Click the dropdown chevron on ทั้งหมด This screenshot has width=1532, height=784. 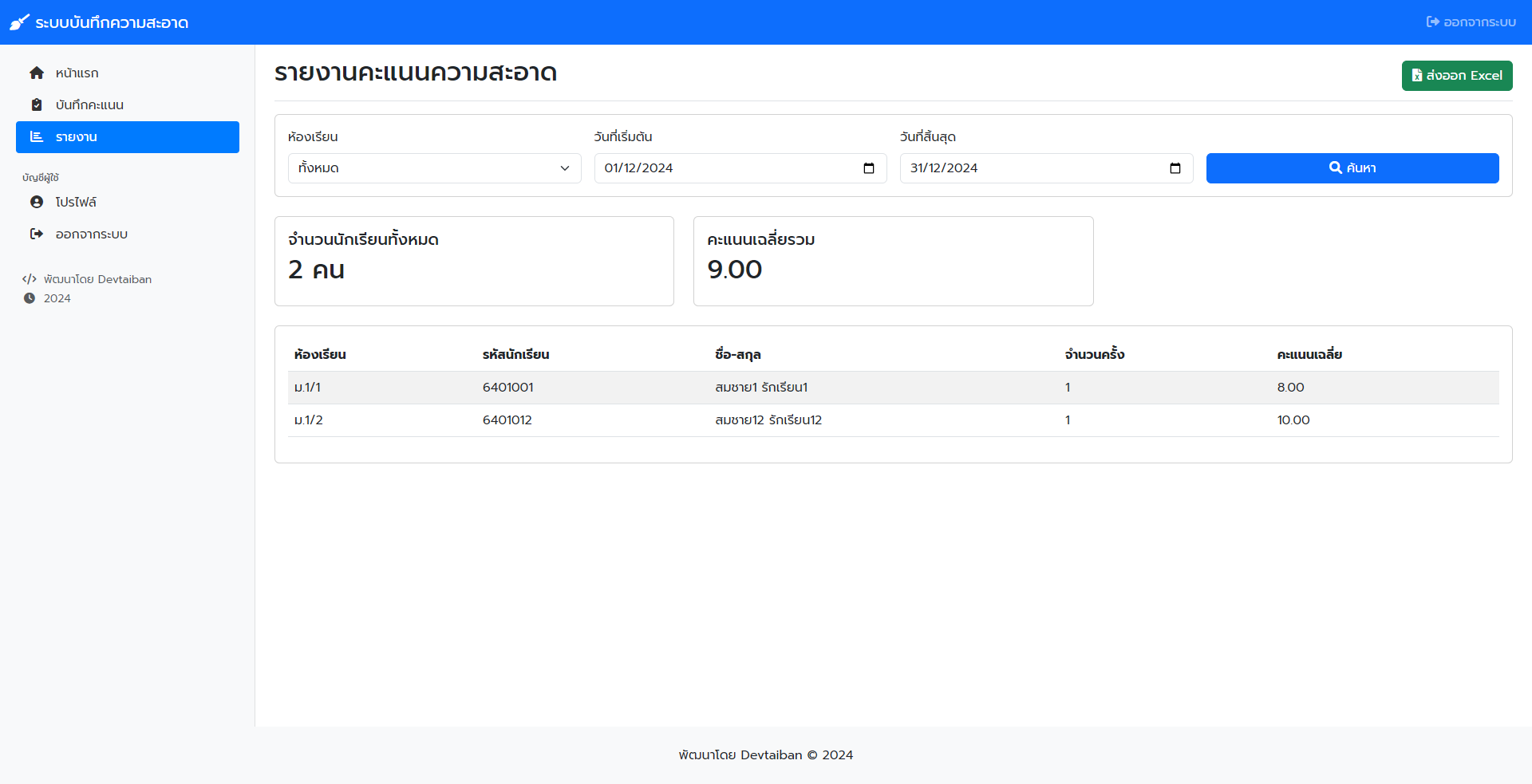tap(565, 168)
